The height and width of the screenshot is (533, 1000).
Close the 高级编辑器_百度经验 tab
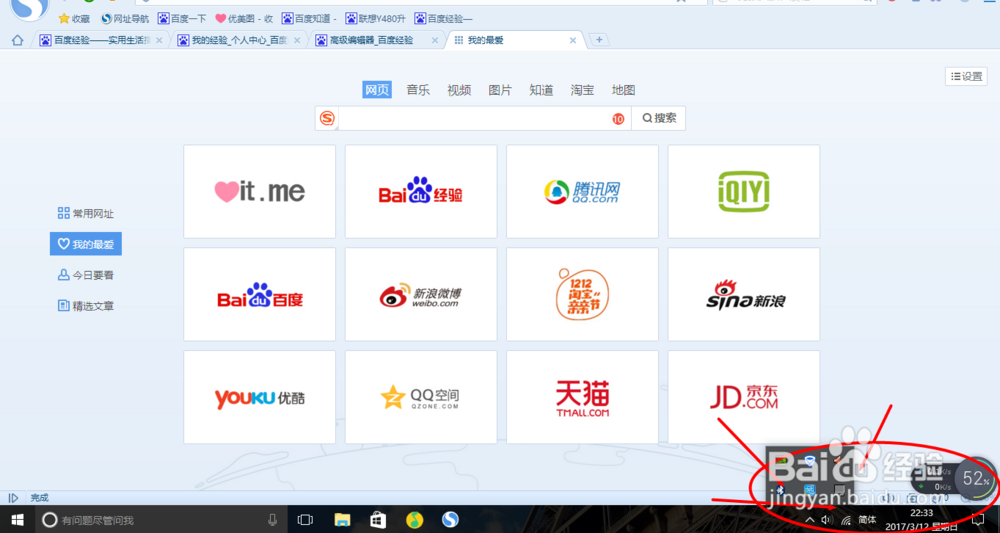click(435, 40)
